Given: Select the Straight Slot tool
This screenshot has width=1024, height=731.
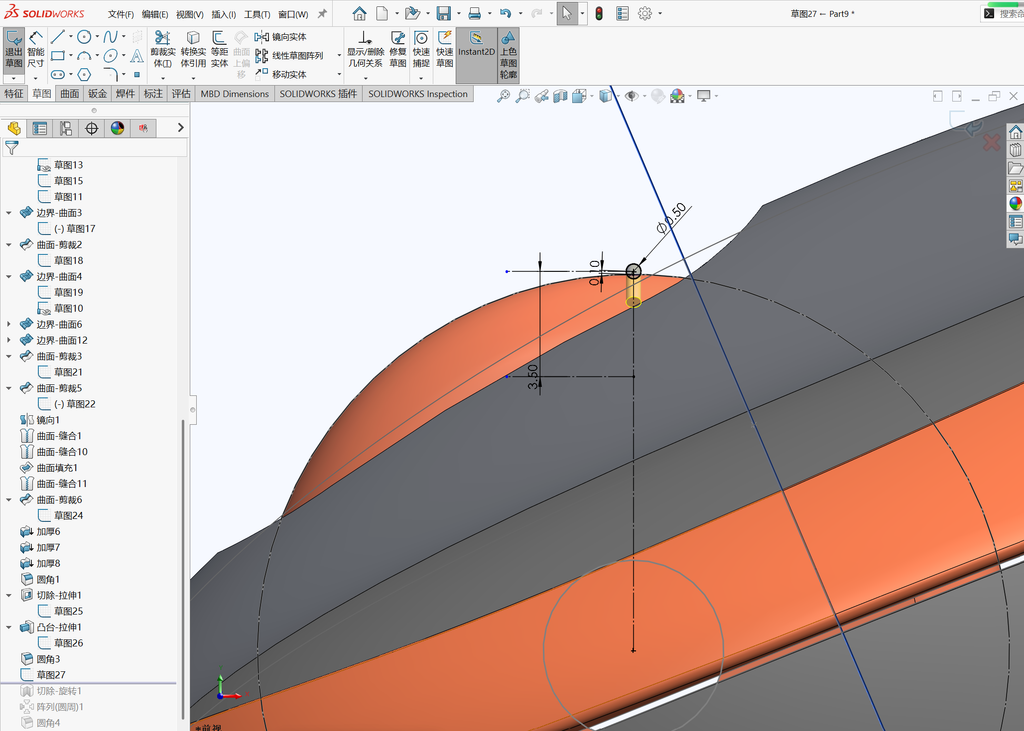Looking at the screenshot, I should pos(57,74).
